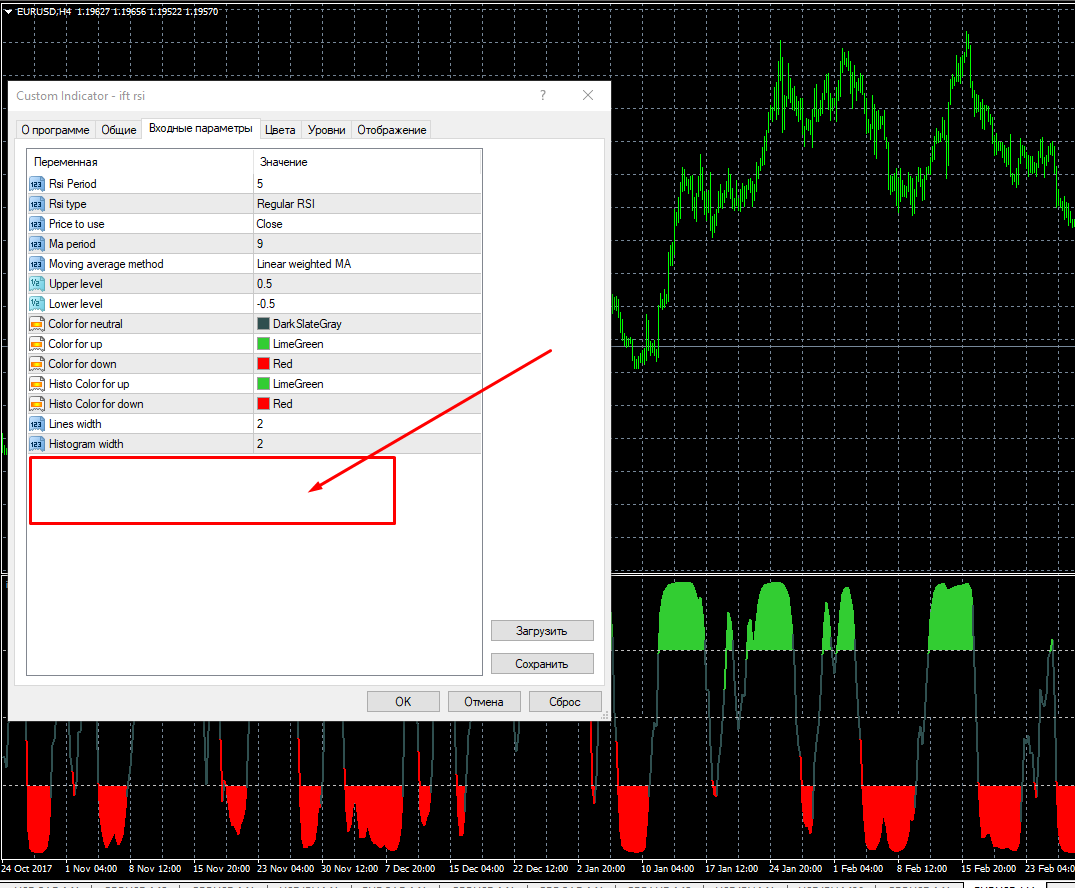Select LimeGreen swatch for Color for up
This screenshot has width=1075, height=888.
[x=263, y=344]
